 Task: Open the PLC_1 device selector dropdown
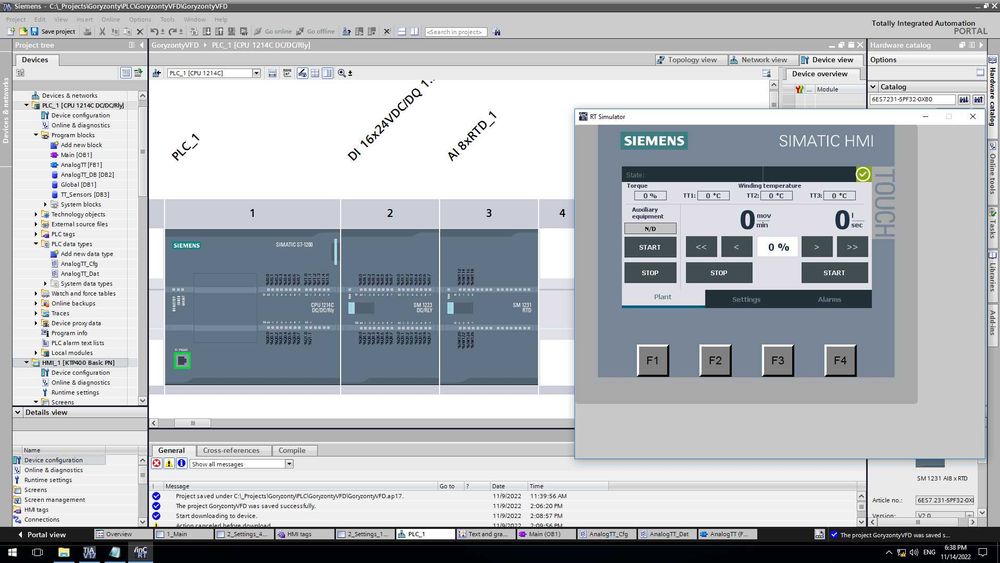tap(256, 73)
